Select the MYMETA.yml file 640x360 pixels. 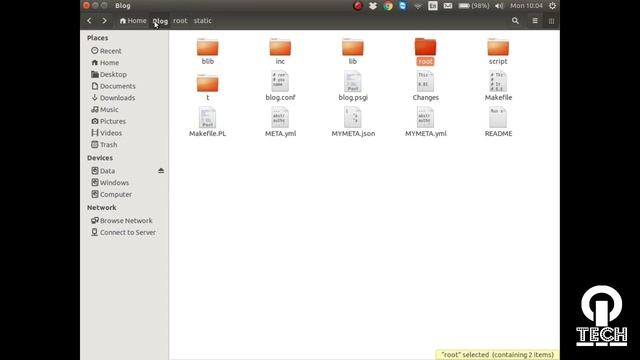tap(425, 122)
